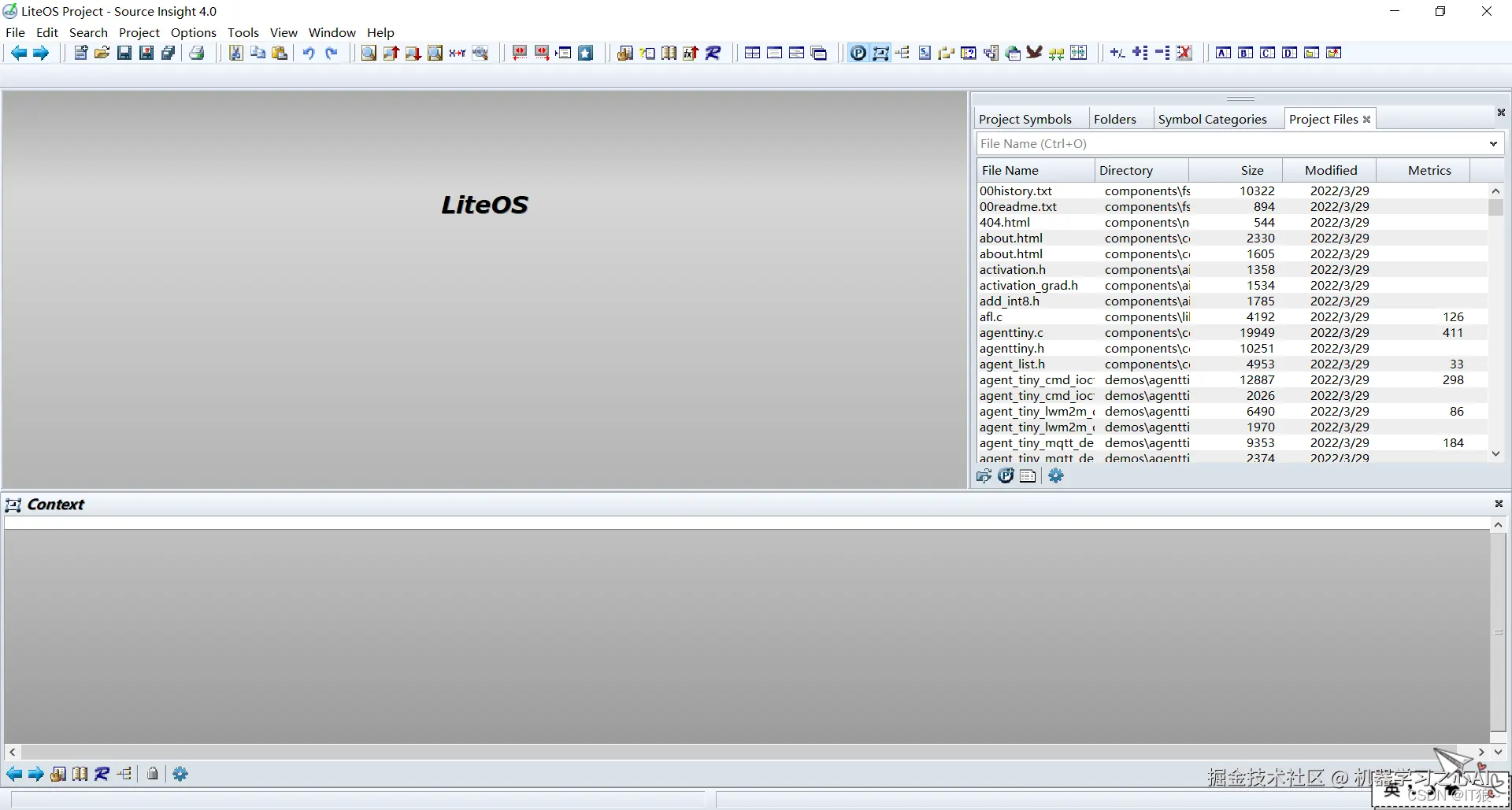Image resolution: width=1512 pixels, height=810 pixels.
Task: Click the Lookup References blue R icon in the main toolbar
Action: (x=713, y=53)
